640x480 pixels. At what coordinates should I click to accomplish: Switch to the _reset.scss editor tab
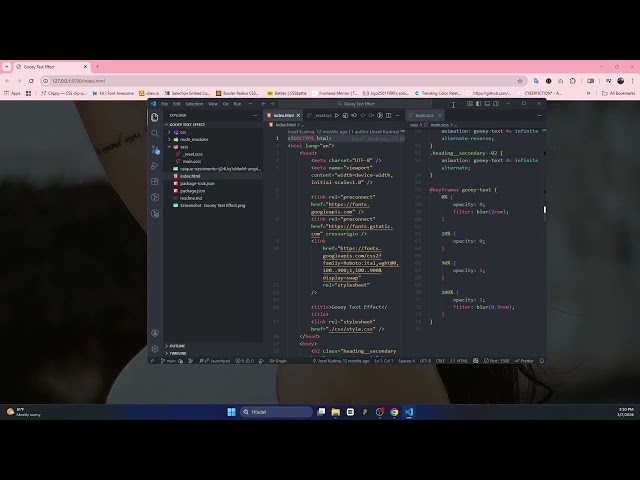pyautogui.click(x=320, y=116)
